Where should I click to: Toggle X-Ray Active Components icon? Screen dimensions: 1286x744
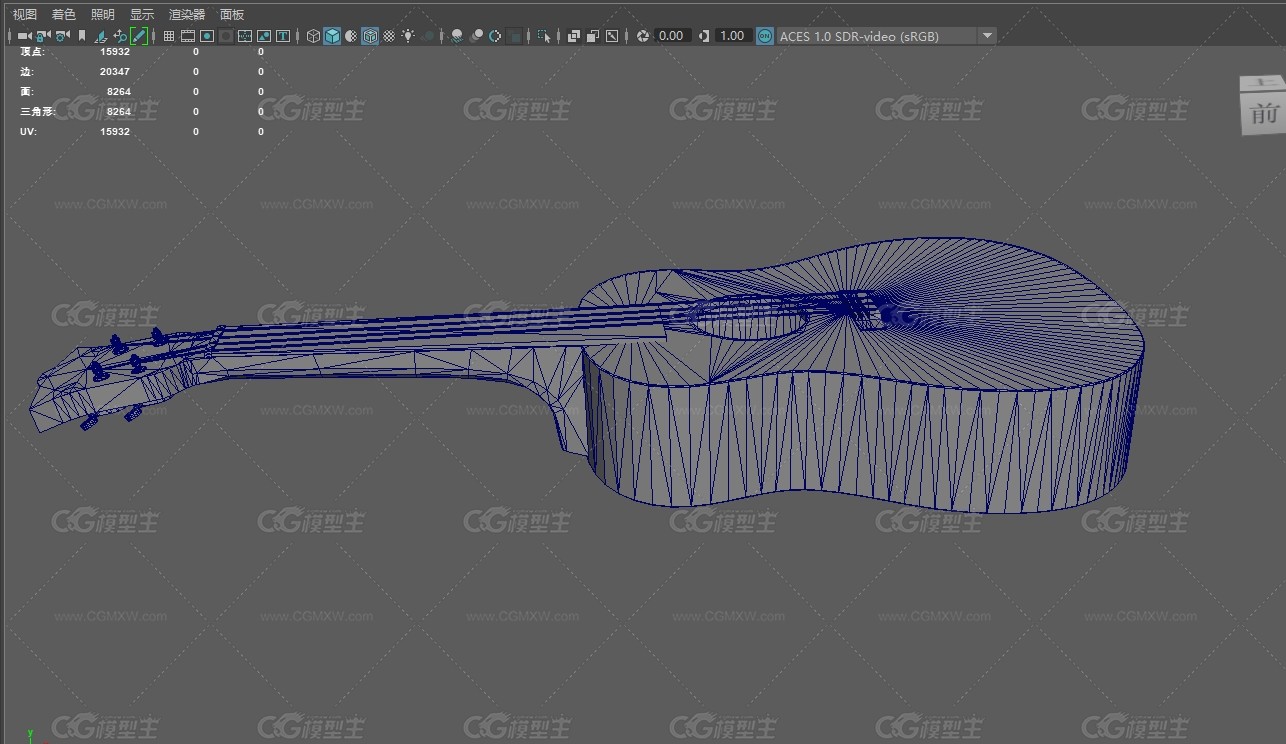(593, 35)
